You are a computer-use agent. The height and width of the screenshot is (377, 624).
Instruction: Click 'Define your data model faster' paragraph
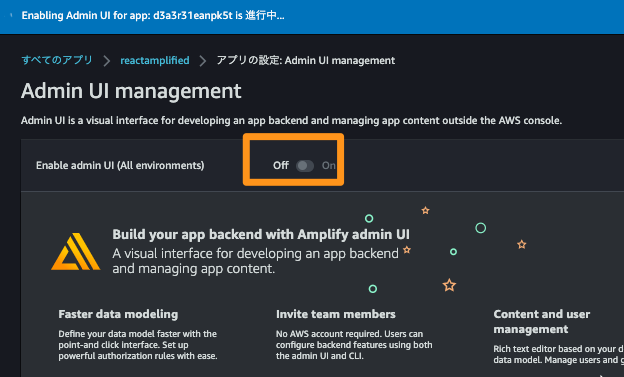pyautogui.click(x=138, y=345)
